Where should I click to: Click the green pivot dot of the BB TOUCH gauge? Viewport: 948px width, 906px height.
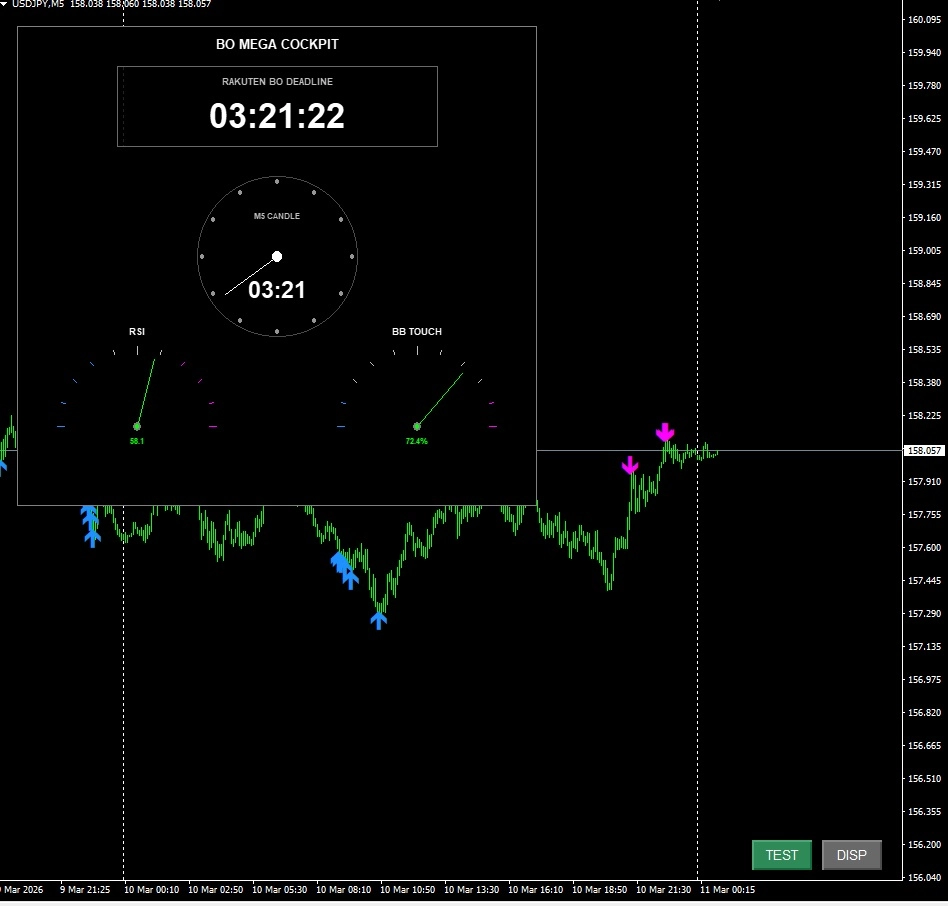[417, 427]
